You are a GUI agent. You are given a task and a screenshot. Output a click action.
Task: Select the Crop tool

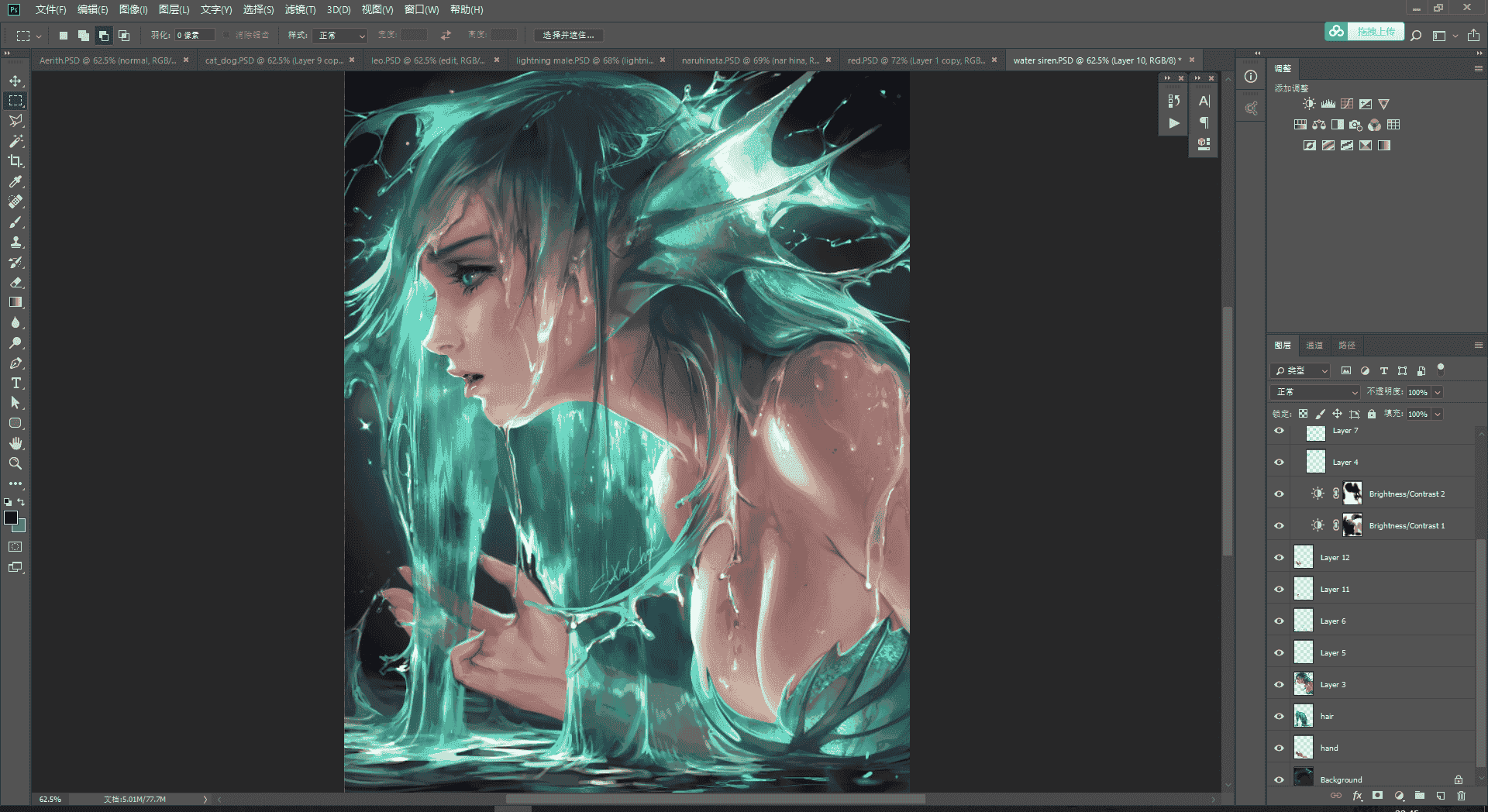pyautogui.click(x=15, y=161)
